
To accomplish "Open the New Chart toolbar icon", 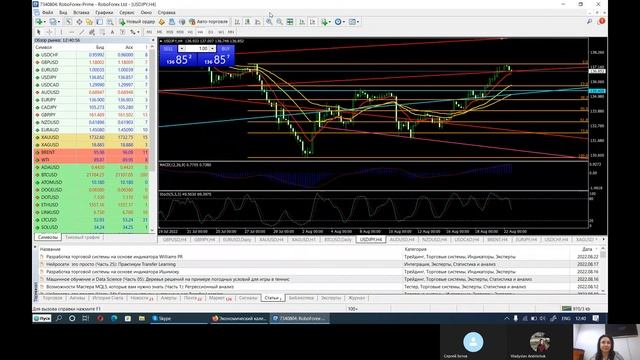I will [39, 22].
